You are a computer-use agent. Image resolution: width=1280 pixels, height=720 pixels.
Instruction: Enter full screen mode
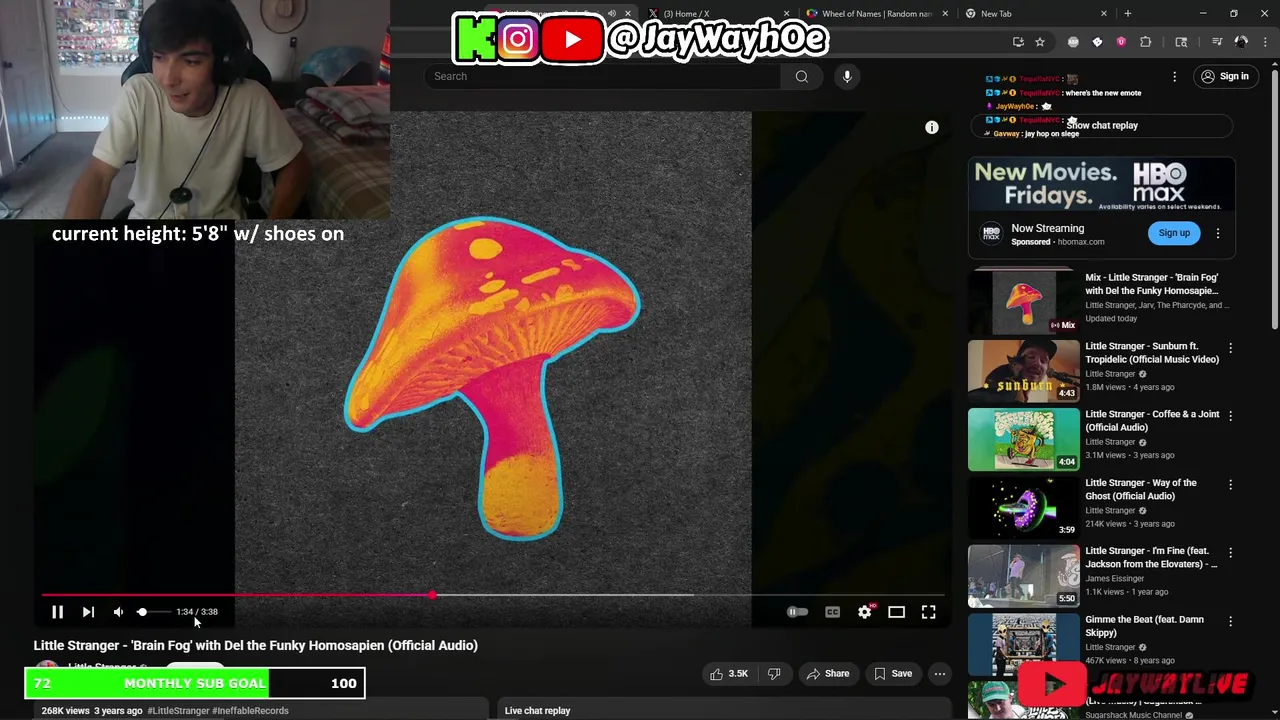(x=928, y=612)
